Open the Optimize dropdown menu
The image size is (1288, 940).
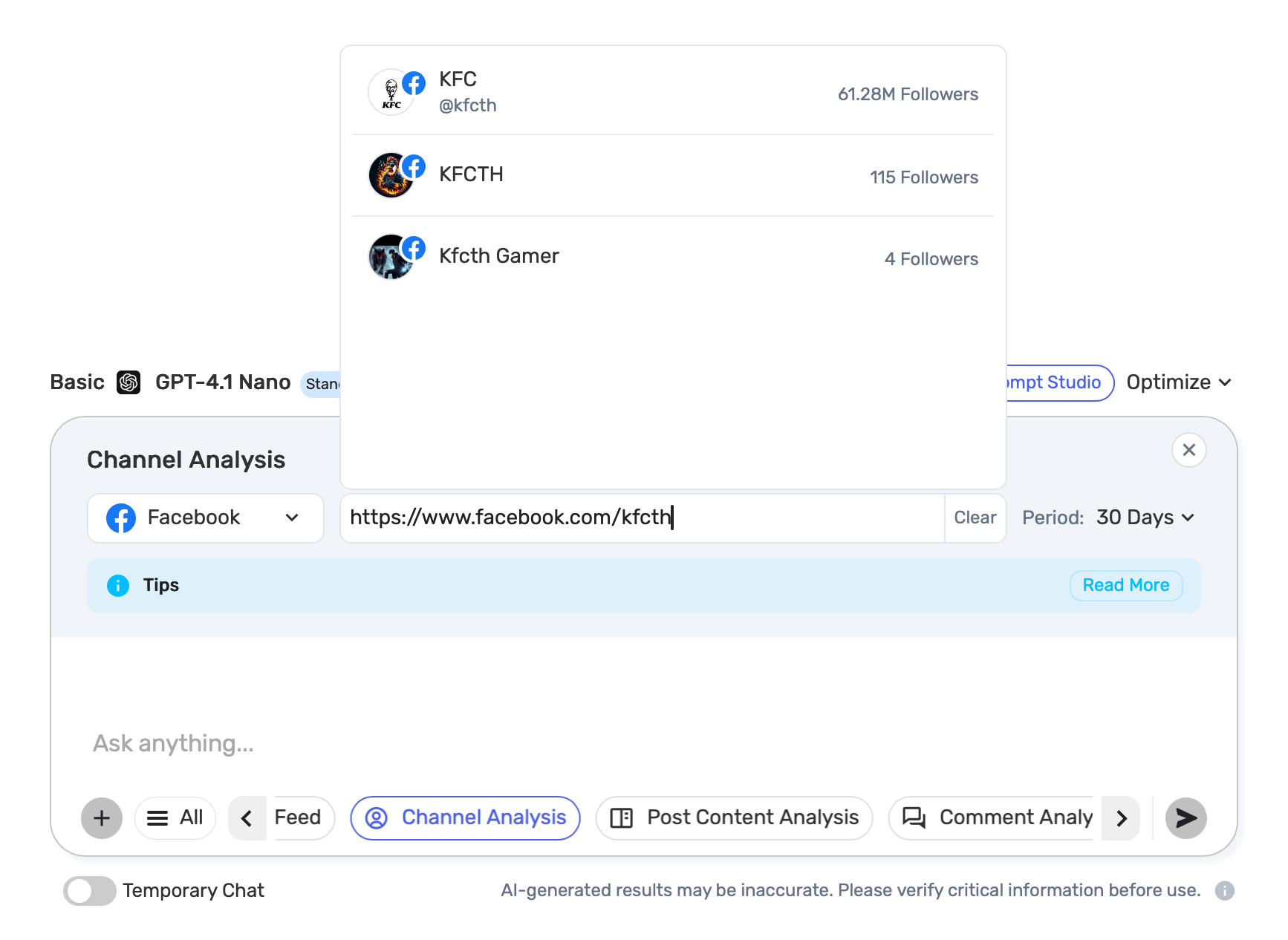[x=1178, y=382]
